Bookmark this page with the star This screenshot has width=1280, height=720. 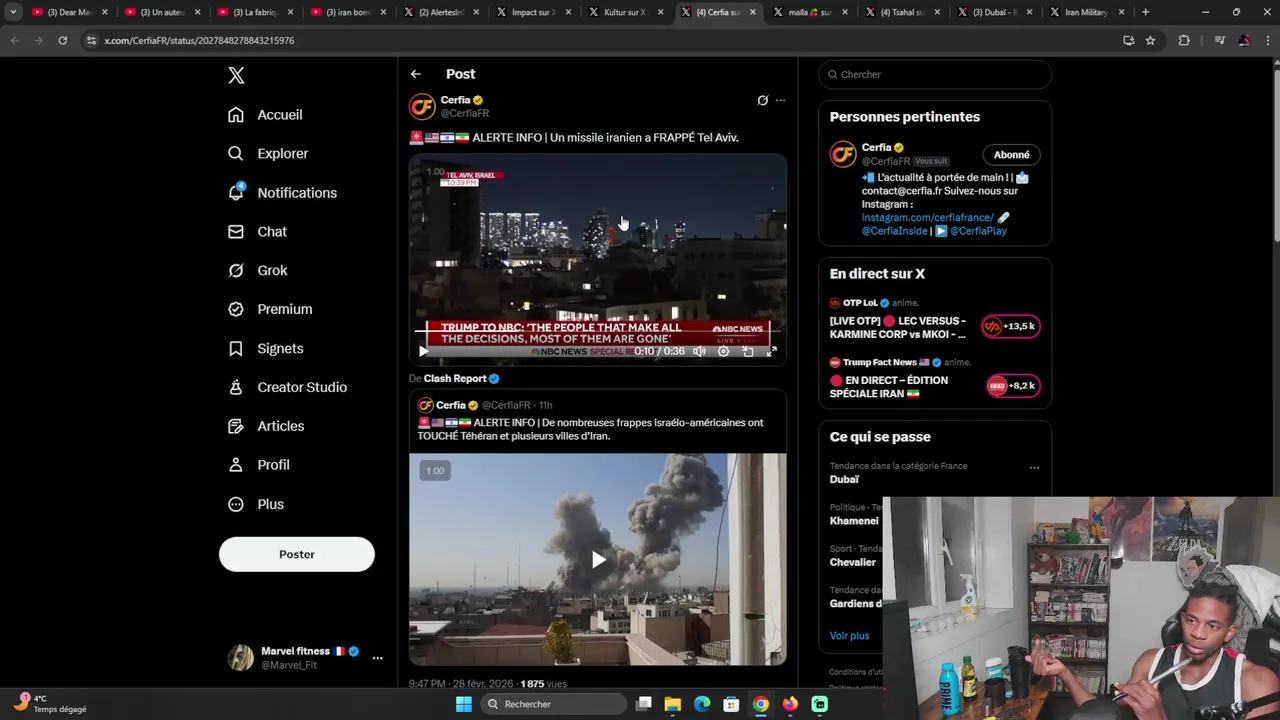(1151, 40)
